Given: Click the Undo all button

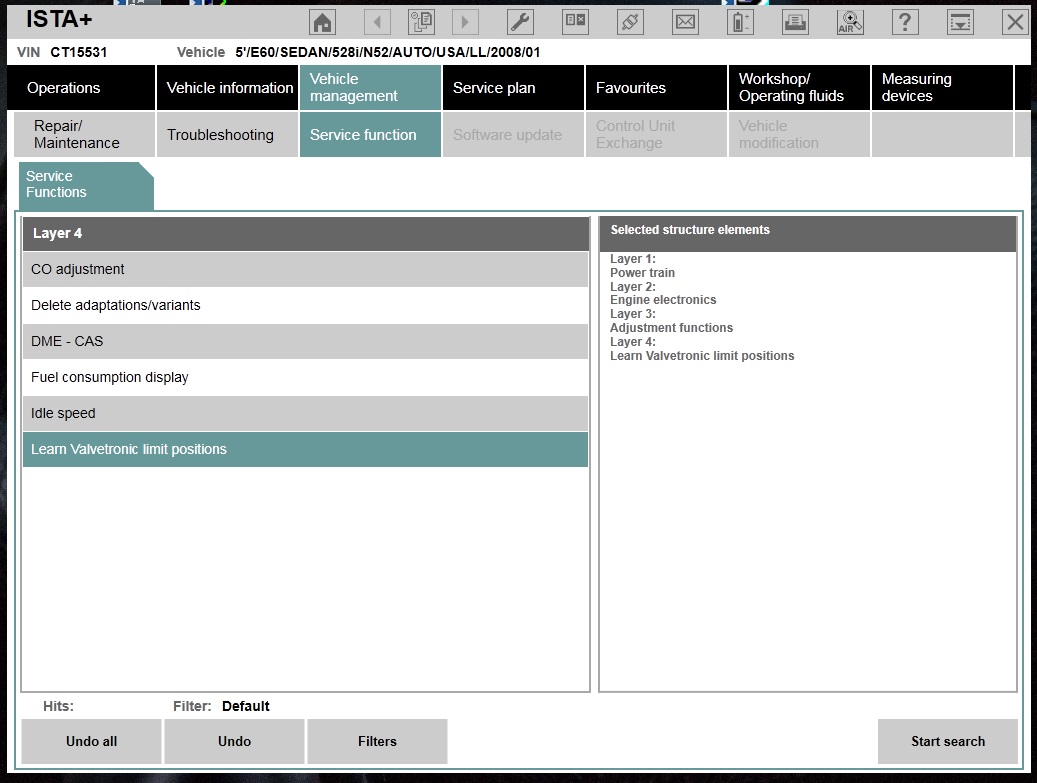Looking at the screenshot, I should pos(91,741).
